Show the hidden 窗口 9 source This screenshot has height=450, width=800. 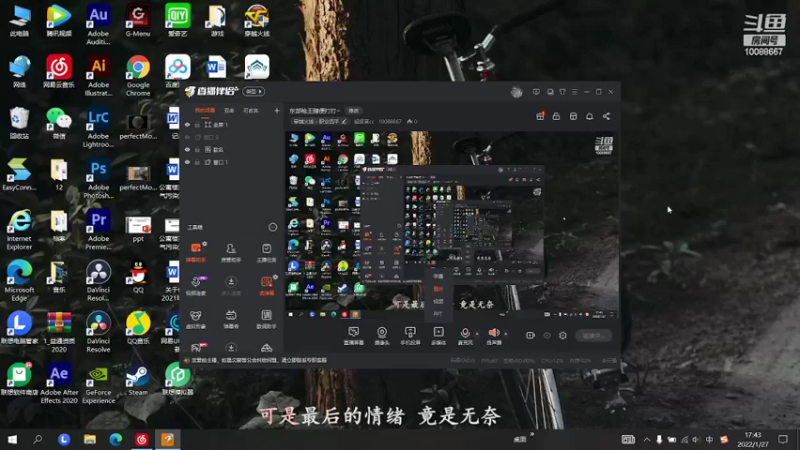click(187, 137)
